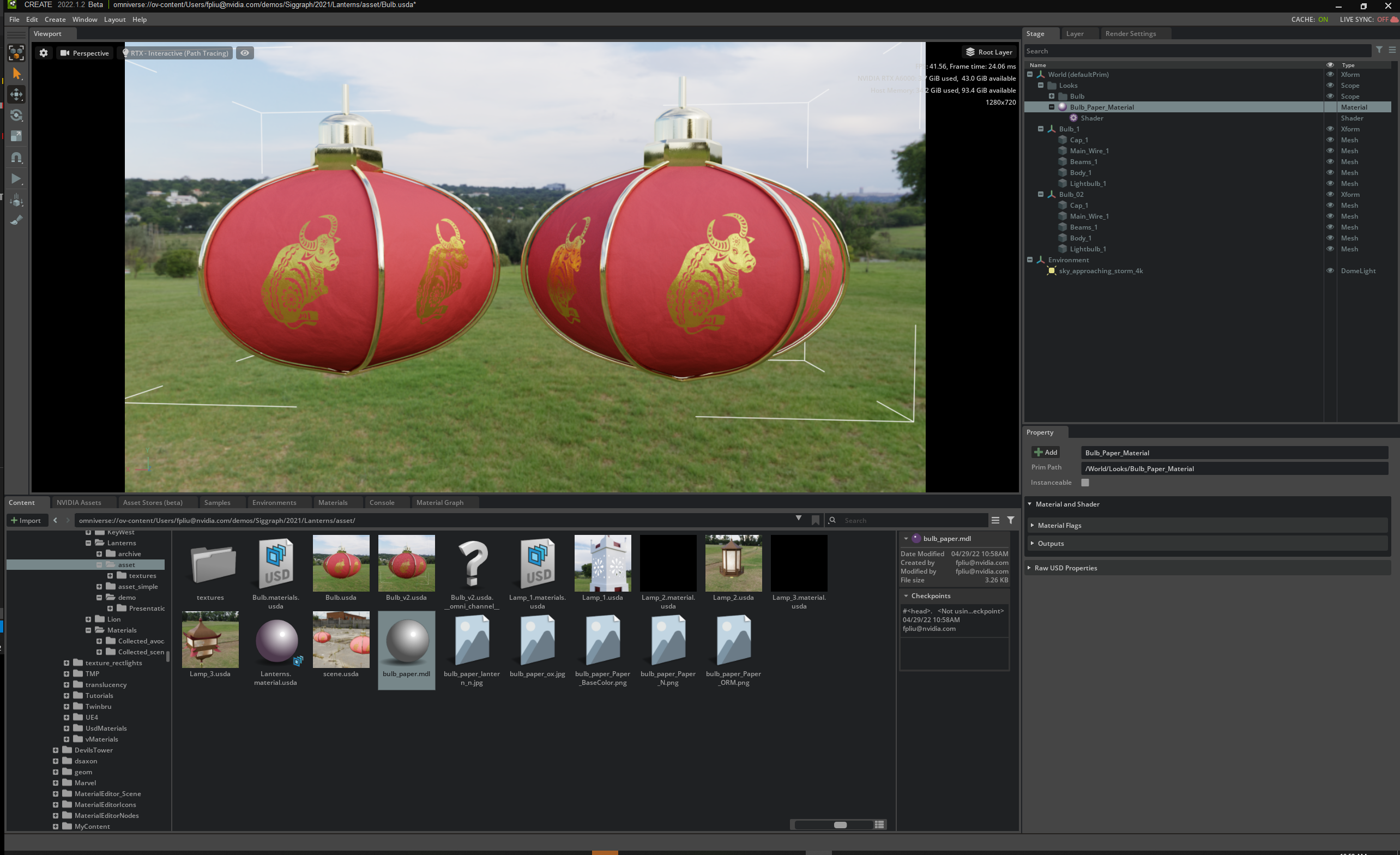Image resolution: width=1400 pixels, height=855 pixels.
Task: Click the Content browser filter icon
Action: [x=1011, y=521]
